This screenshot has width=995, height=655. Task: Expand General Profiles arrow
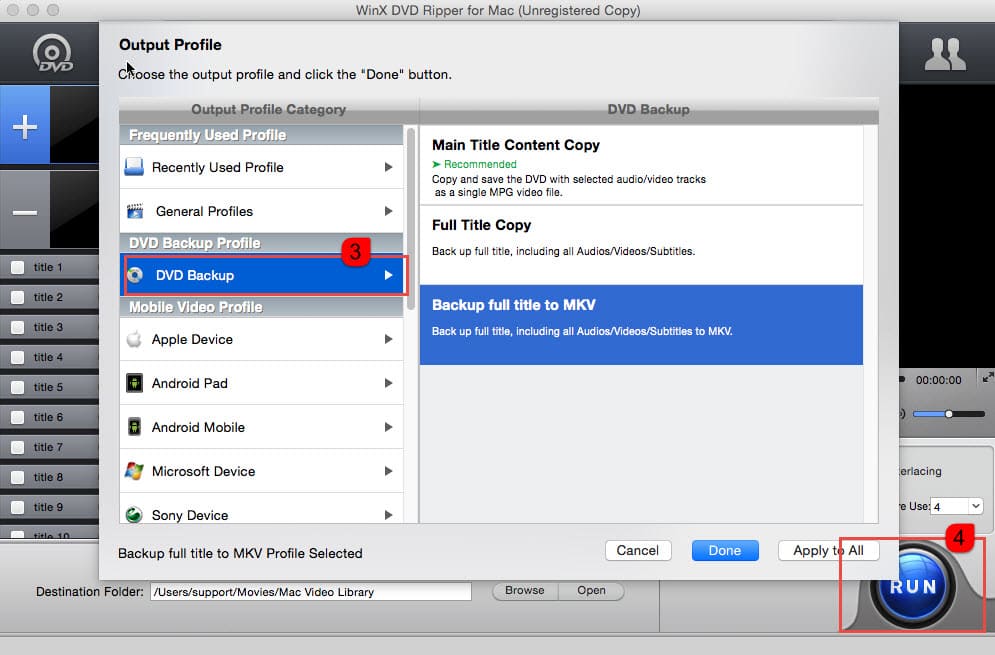pyautogui.click(x=388, y=211)
